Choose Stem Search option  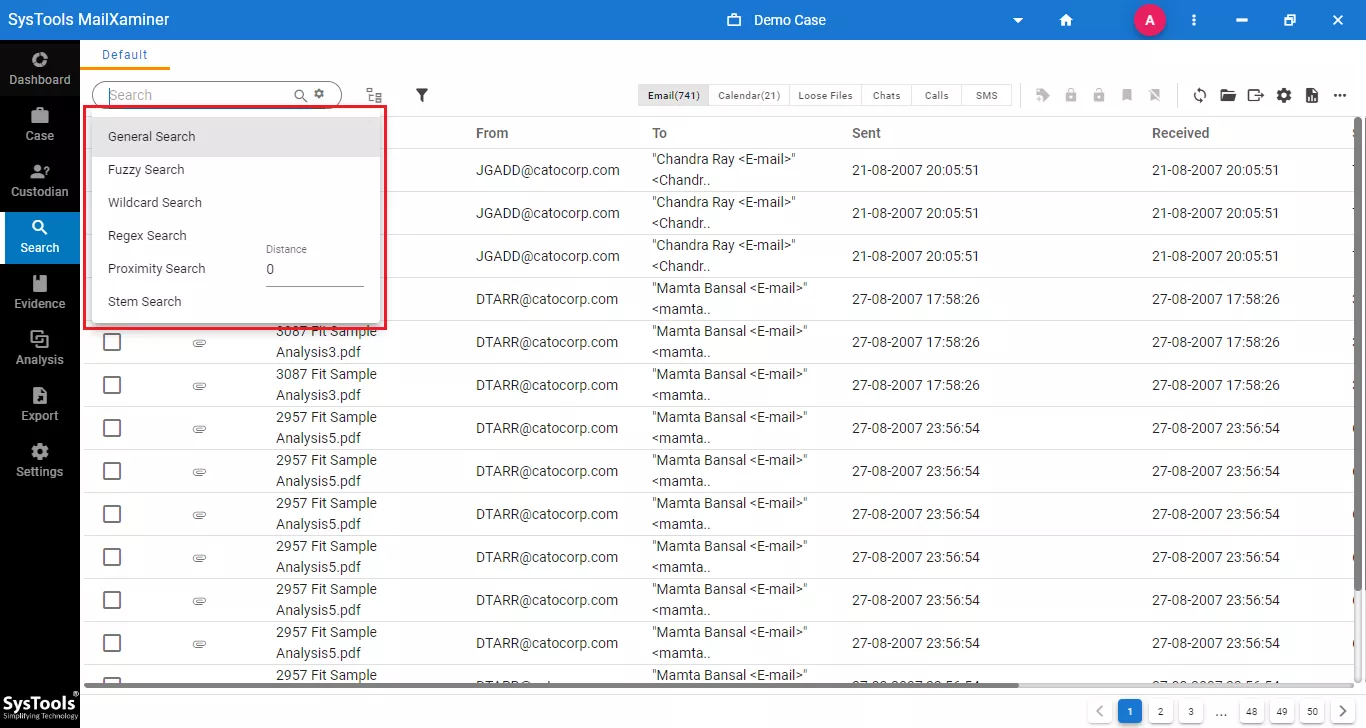[x=236, y=302]
